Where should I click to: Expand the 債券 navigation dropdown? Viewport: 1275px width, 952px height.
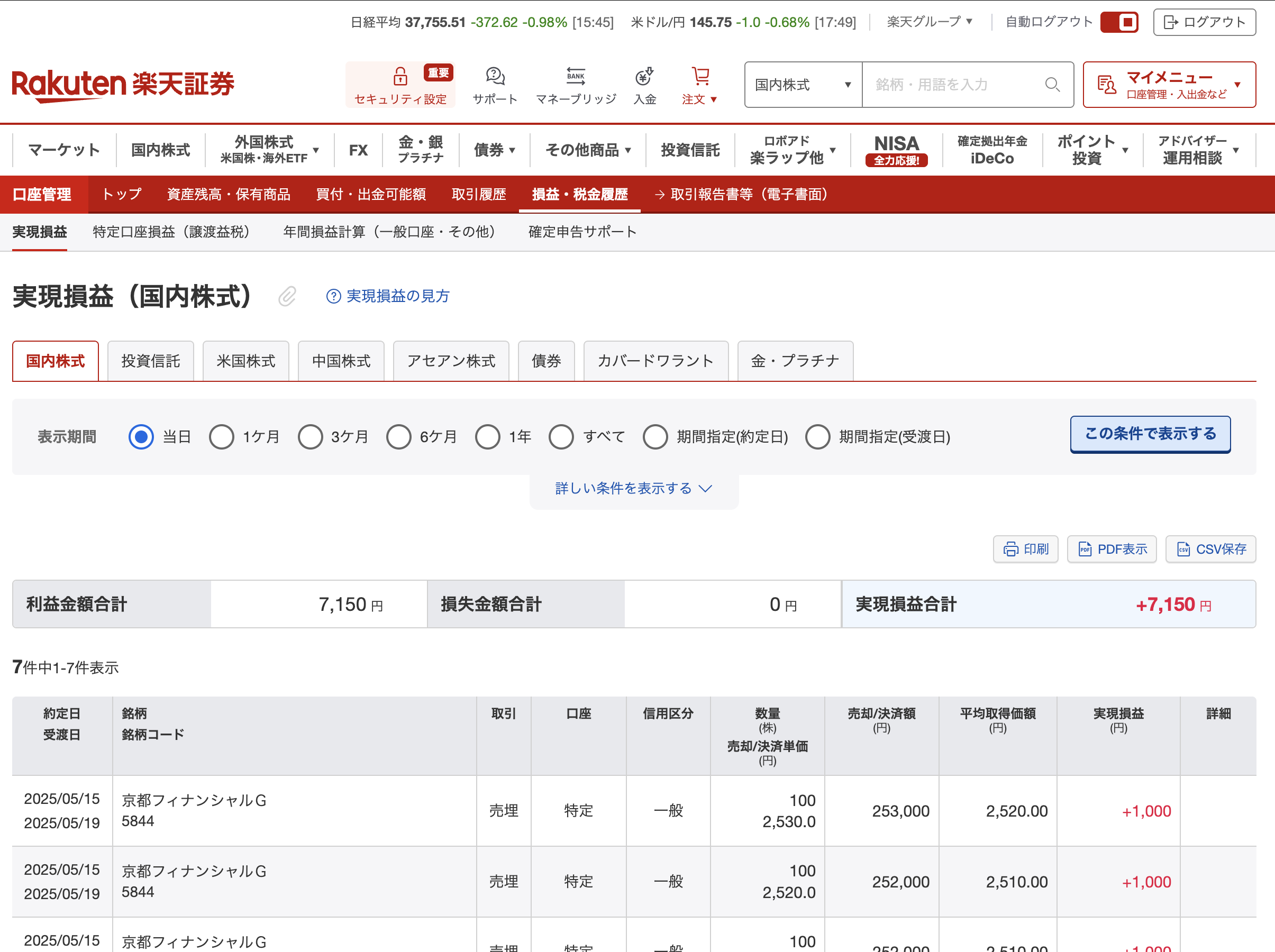(x=494, y=150)
